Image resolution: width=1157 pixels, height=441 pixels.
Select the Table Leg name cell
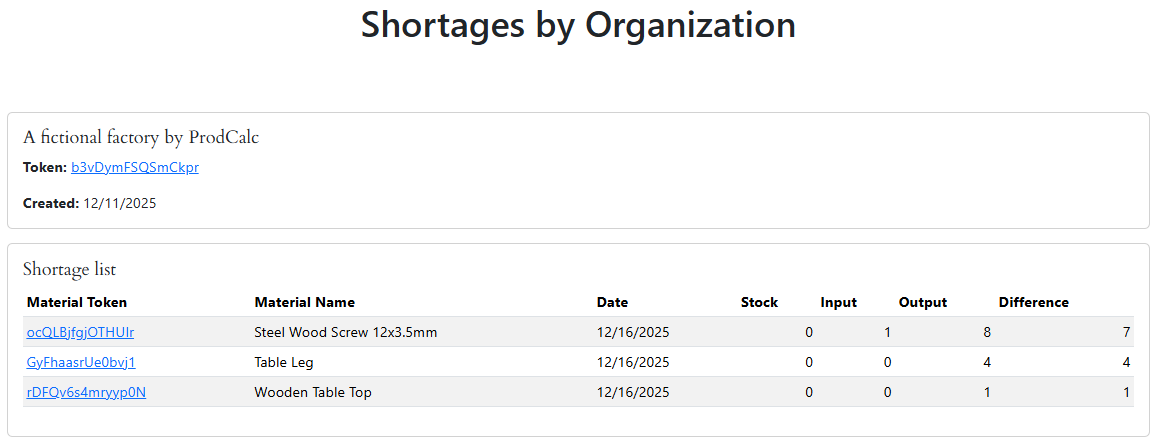(x=284, y=362)
